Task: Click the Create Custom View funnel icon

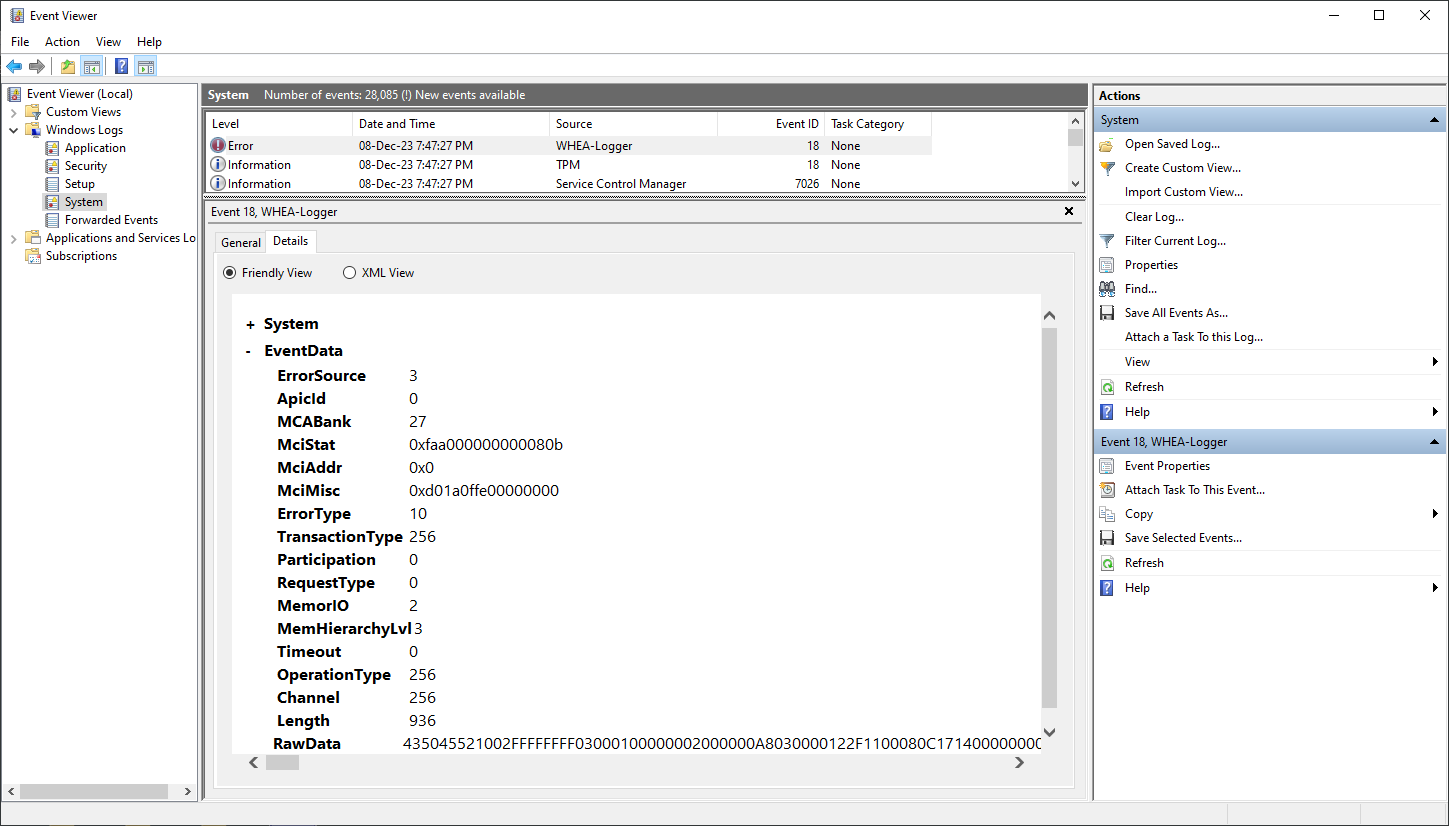Action: 1107,168
